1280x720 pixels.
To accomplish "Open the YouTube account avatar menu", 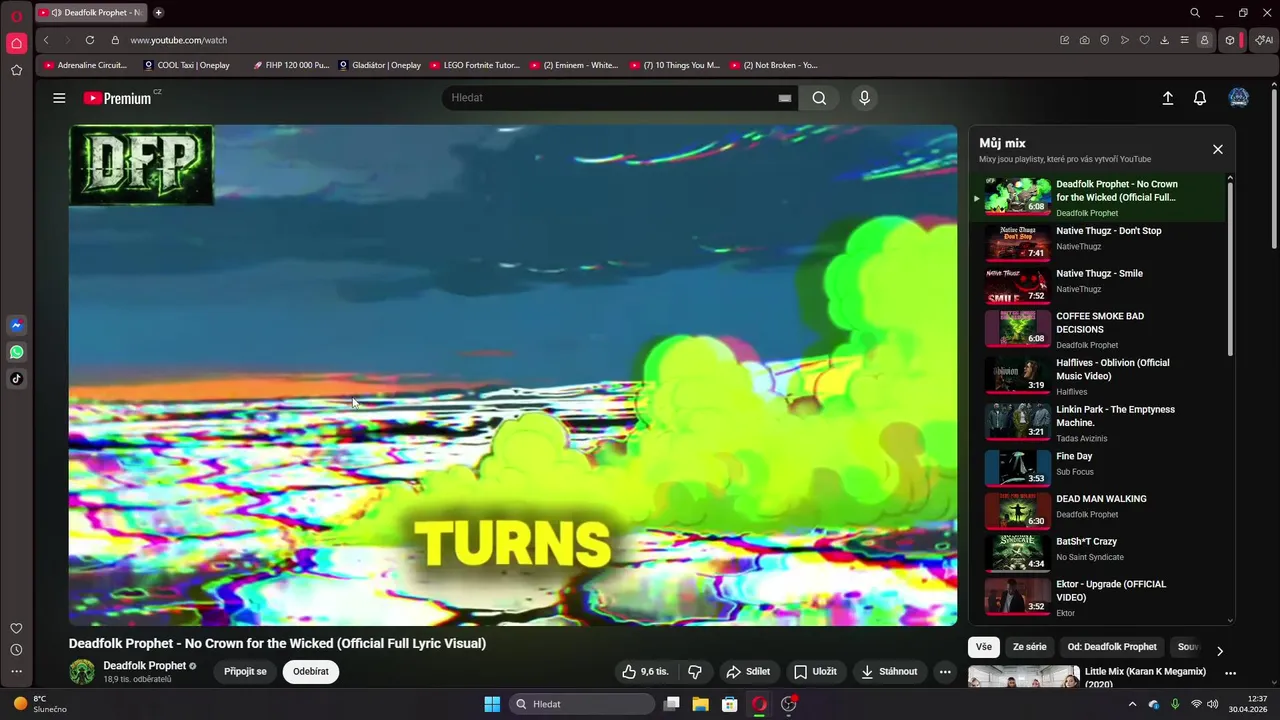I will pos(1239,98).
